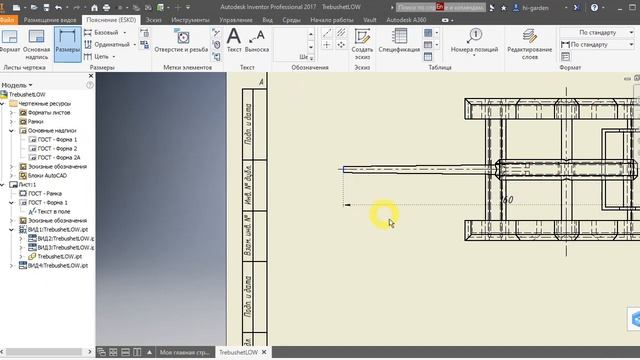Click the Help question mark icon

594,7
